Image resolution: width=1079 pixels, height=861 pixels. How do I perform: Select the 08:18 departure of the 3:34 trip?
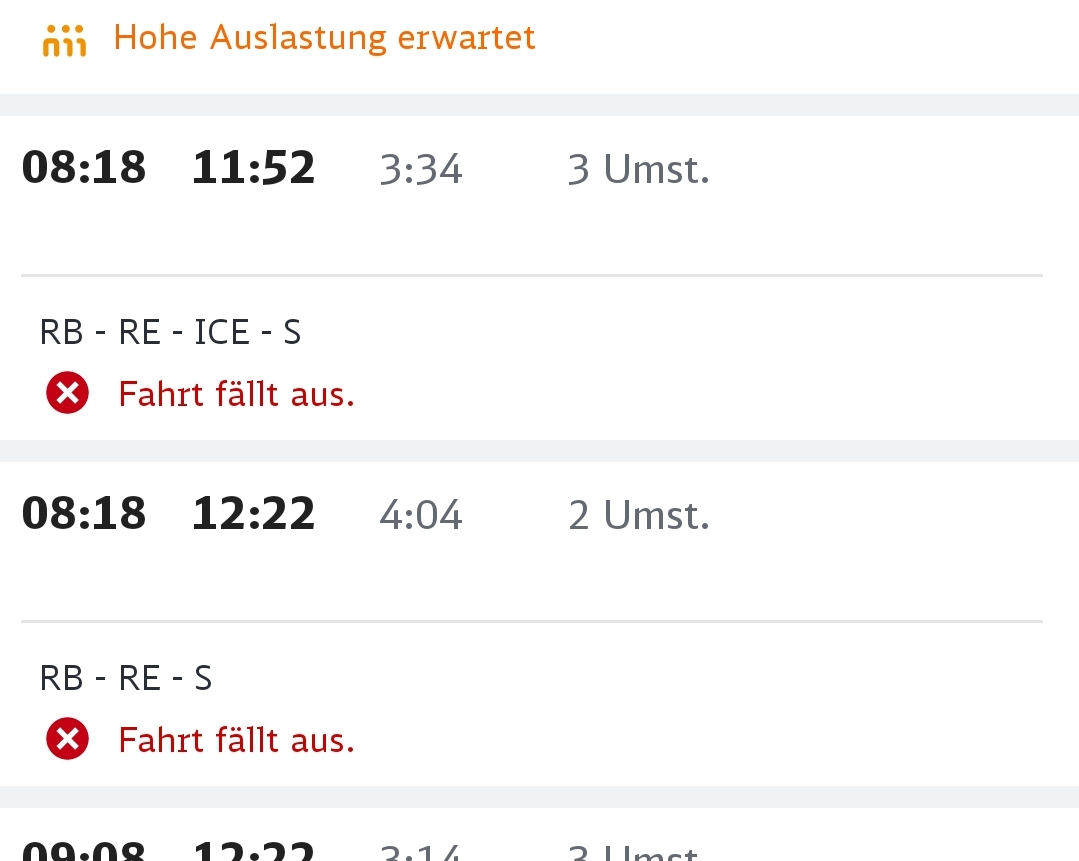tap(84, 167)
